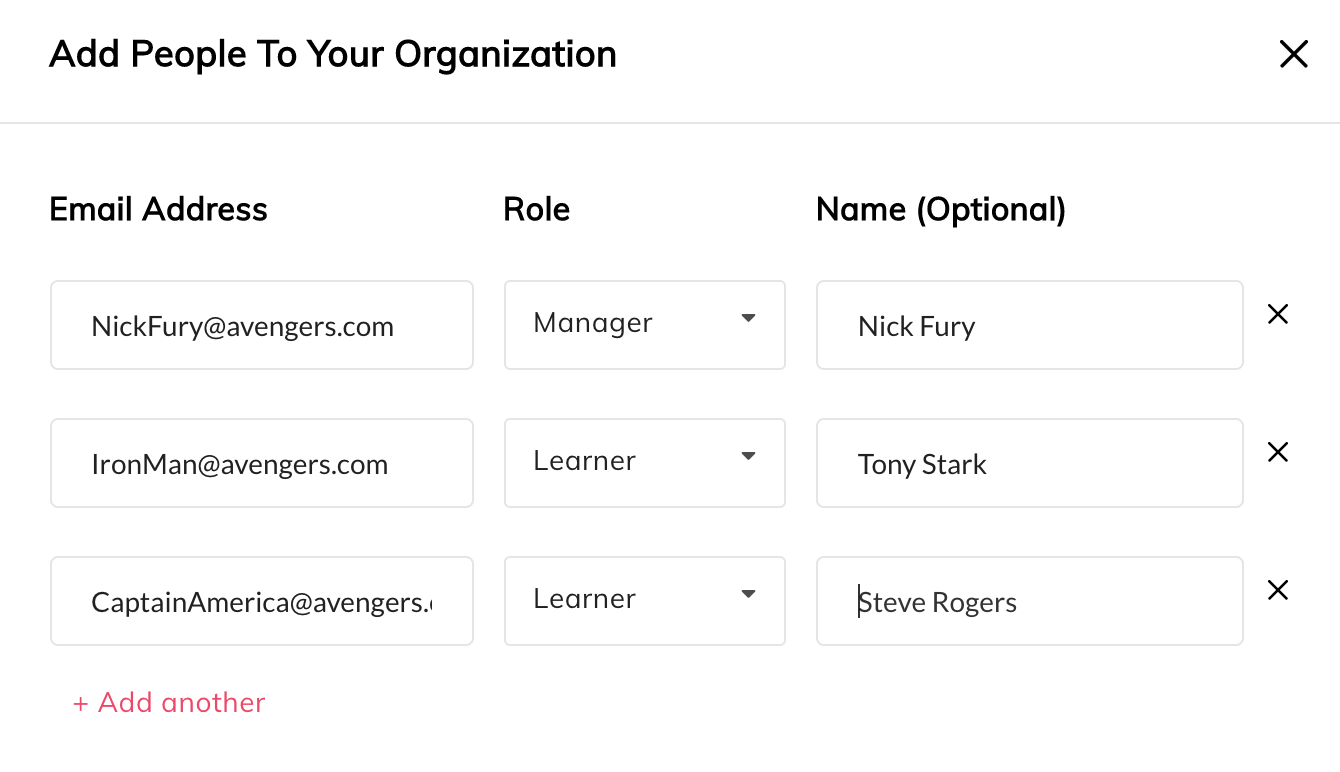This screenshot has height=772, width=1340.
Task: Click the NickFury@avengers.com email field
Action: click(x=261, y=325)
